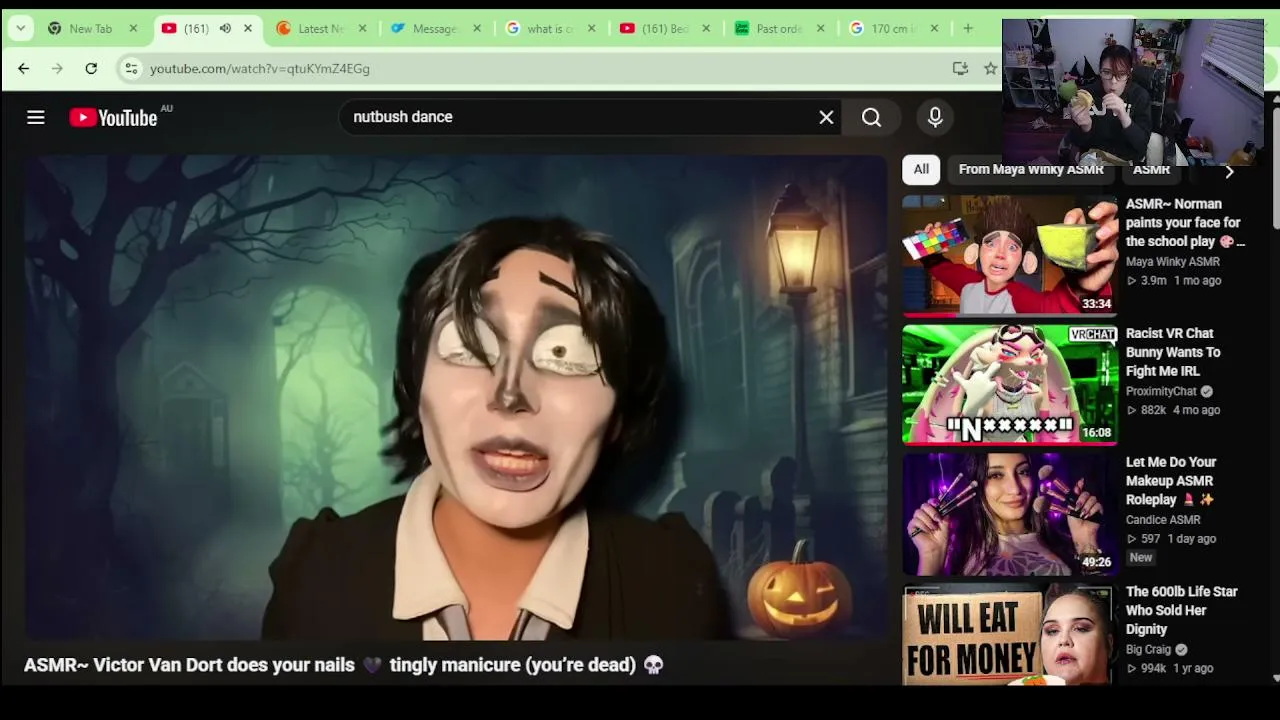
Task: Click the 'New' badge under Candice ASMR
Action: 1141,558
